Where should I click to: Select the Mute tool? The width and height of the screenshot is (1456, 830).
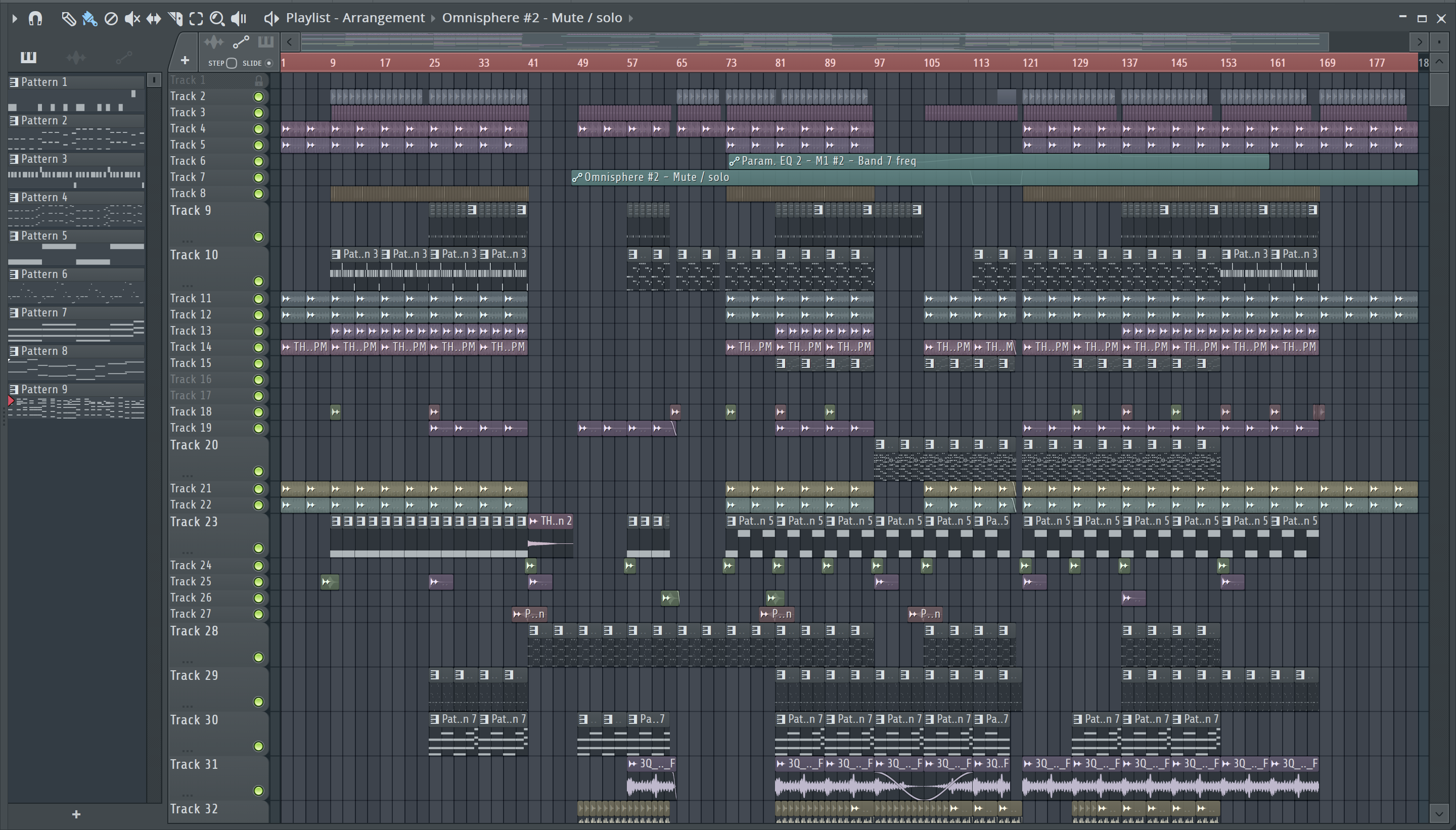point(132,18)
